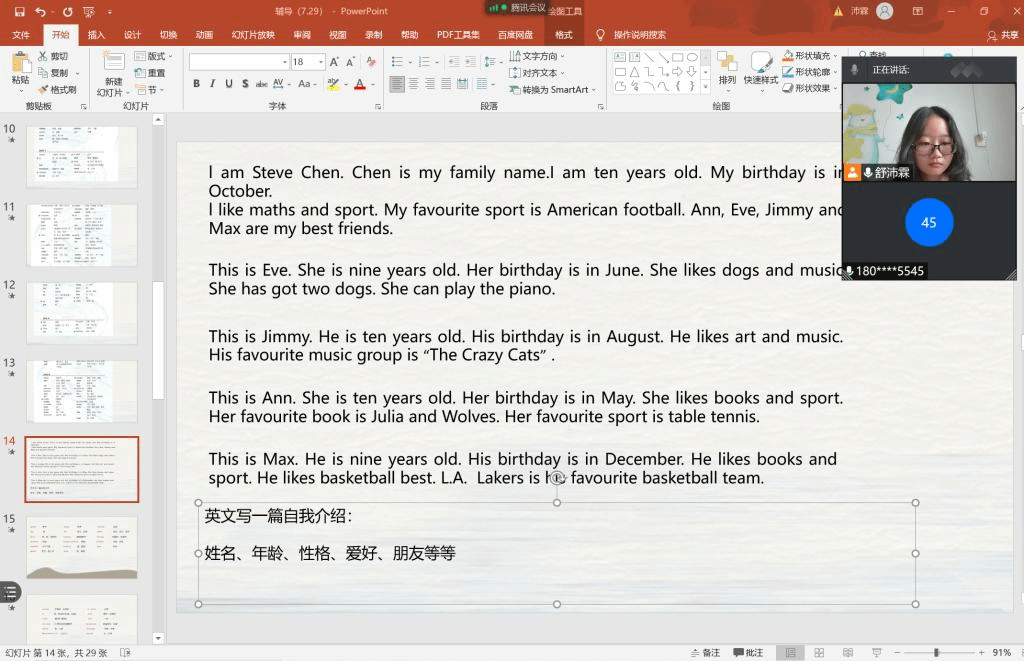
Task: Open the Insert (插入) ribbon tab
Action: coord(96,35)
